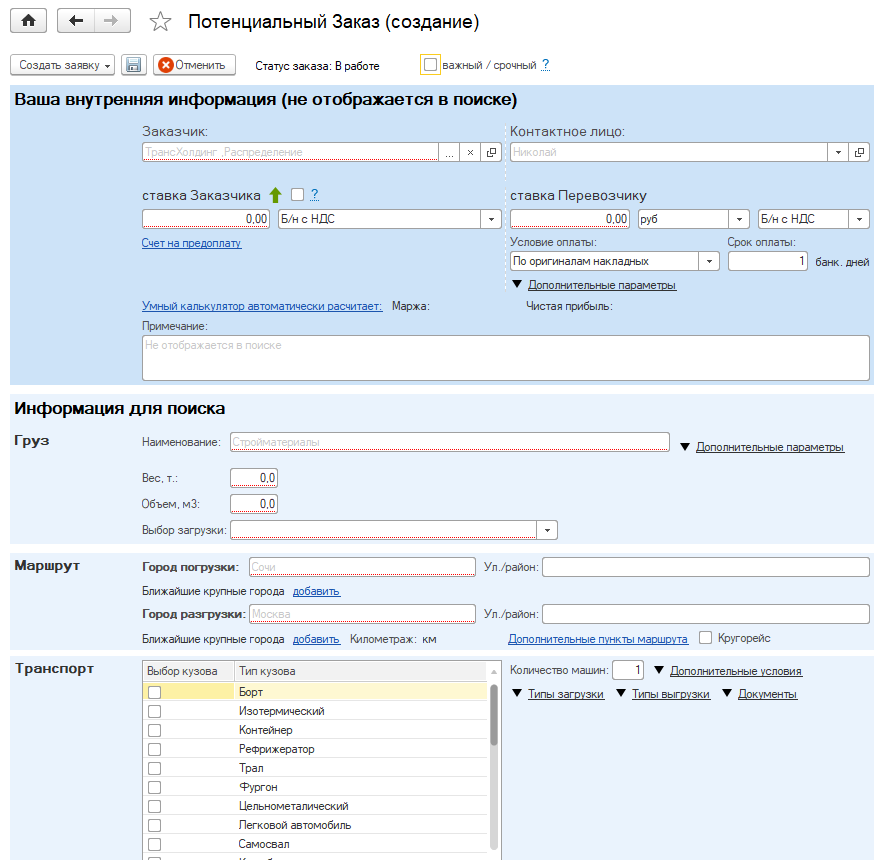The image size is (879, 867).
Task: Focus the ставка Перевозчику amount field
Action: 570,219
